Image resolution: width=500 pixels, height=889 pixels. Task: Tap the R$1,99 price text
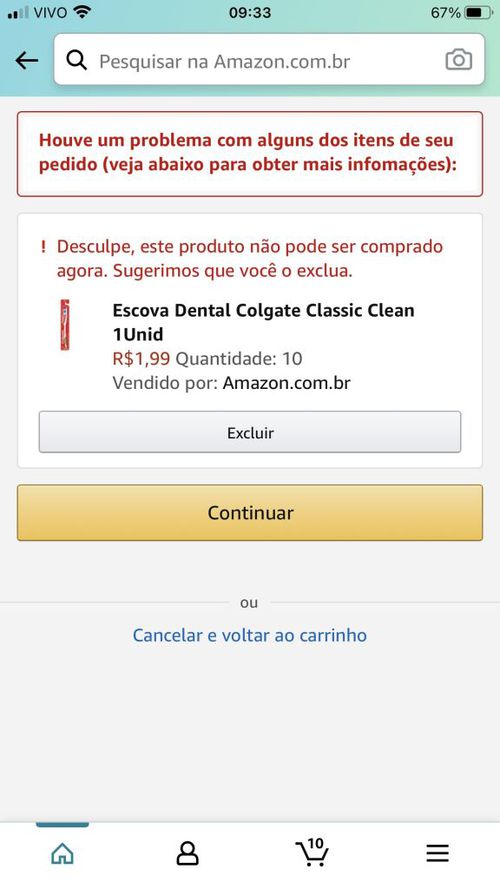[x=141, y=359]
